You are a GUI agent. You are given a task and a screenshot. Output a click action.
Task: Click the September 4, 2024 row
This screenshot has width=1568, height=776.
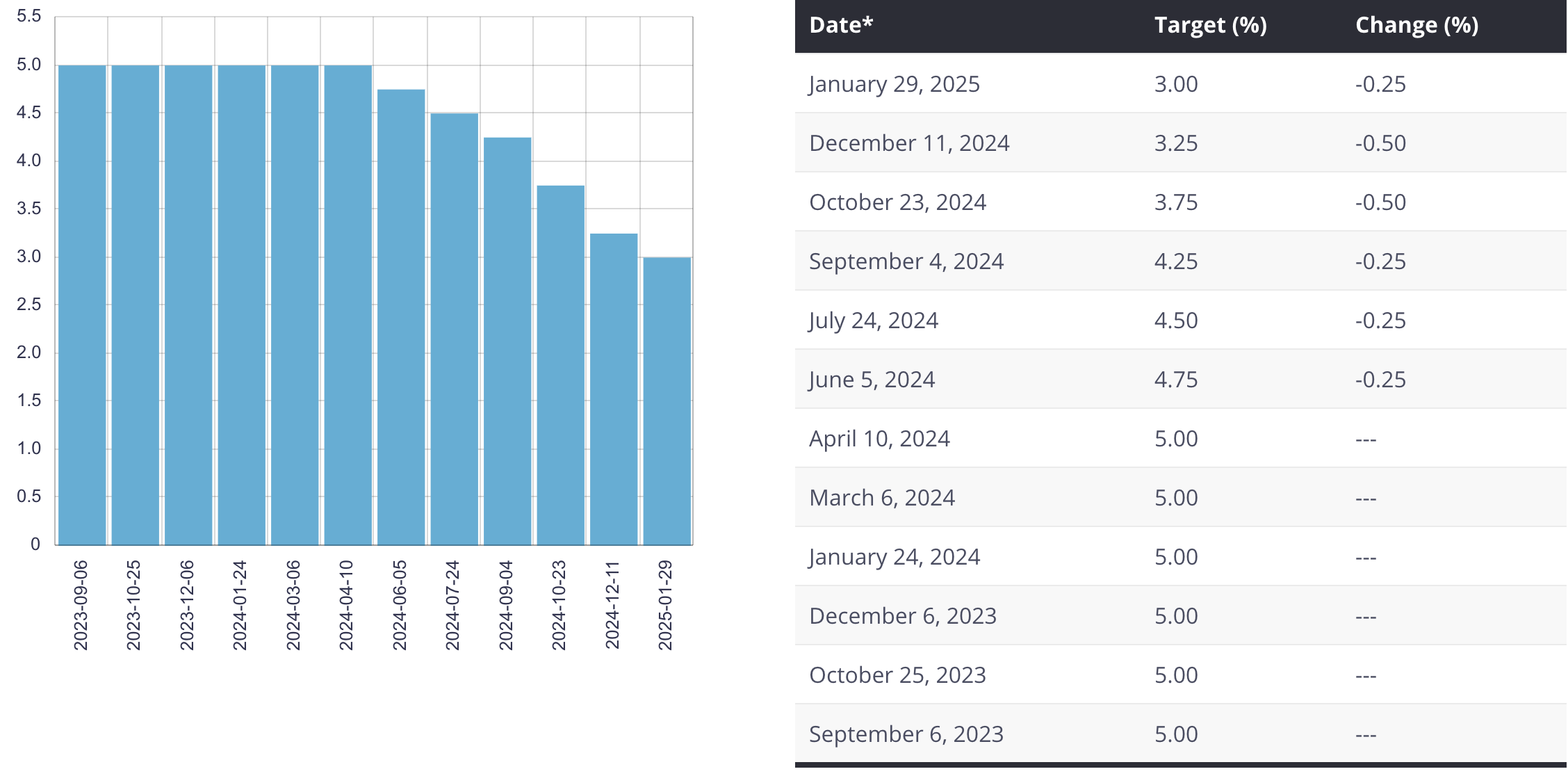point(906,261)
